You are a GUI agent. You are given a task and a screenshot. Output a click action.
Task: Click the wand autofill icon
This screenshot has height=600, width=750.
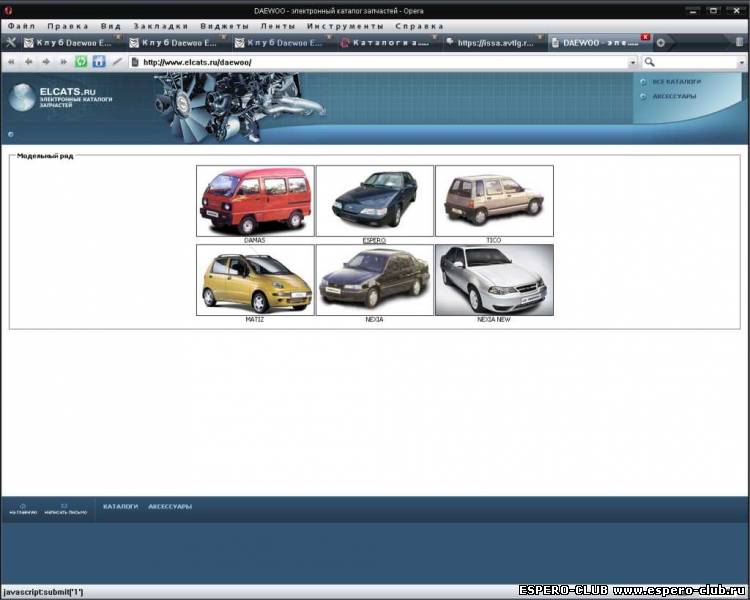click(117, 62)
